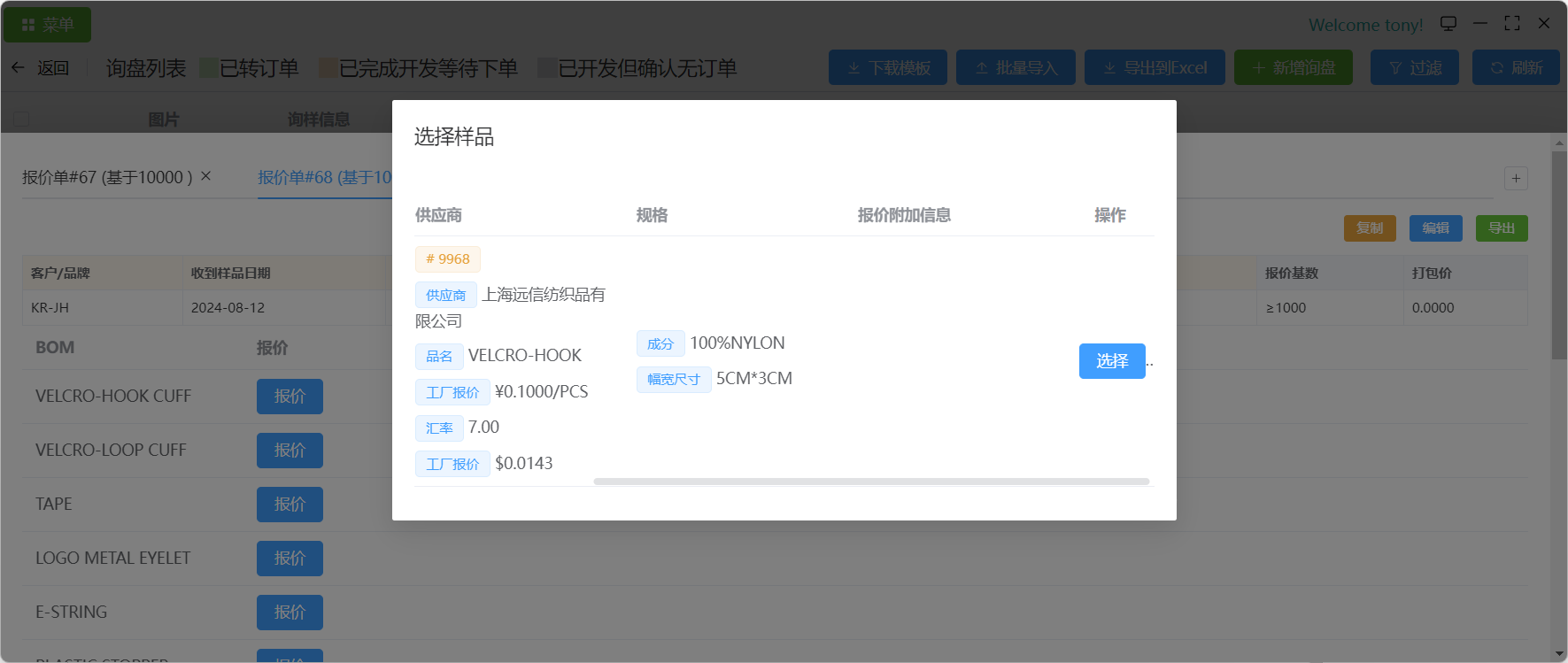Toggle fullscreen mode icon

coord(1512,24)
